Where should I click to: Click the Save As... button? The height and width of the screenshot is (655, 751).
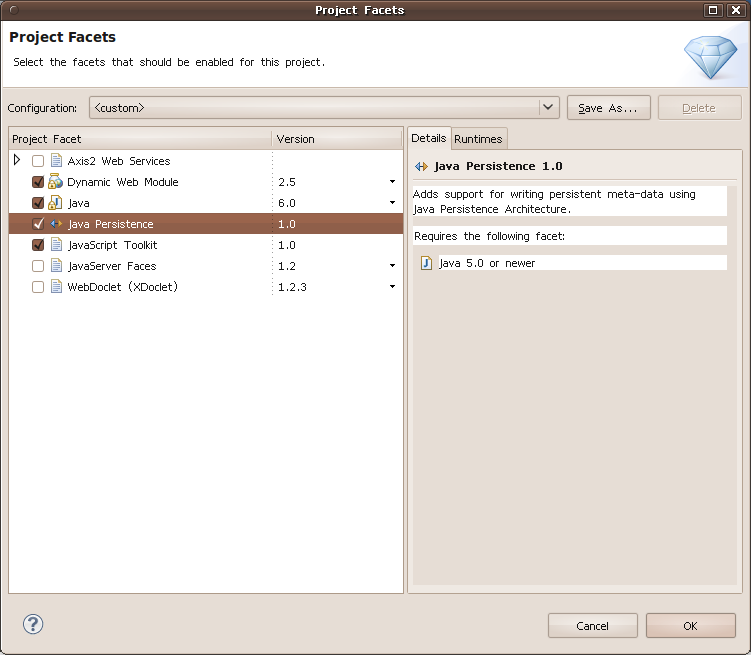tap(608, 108)
